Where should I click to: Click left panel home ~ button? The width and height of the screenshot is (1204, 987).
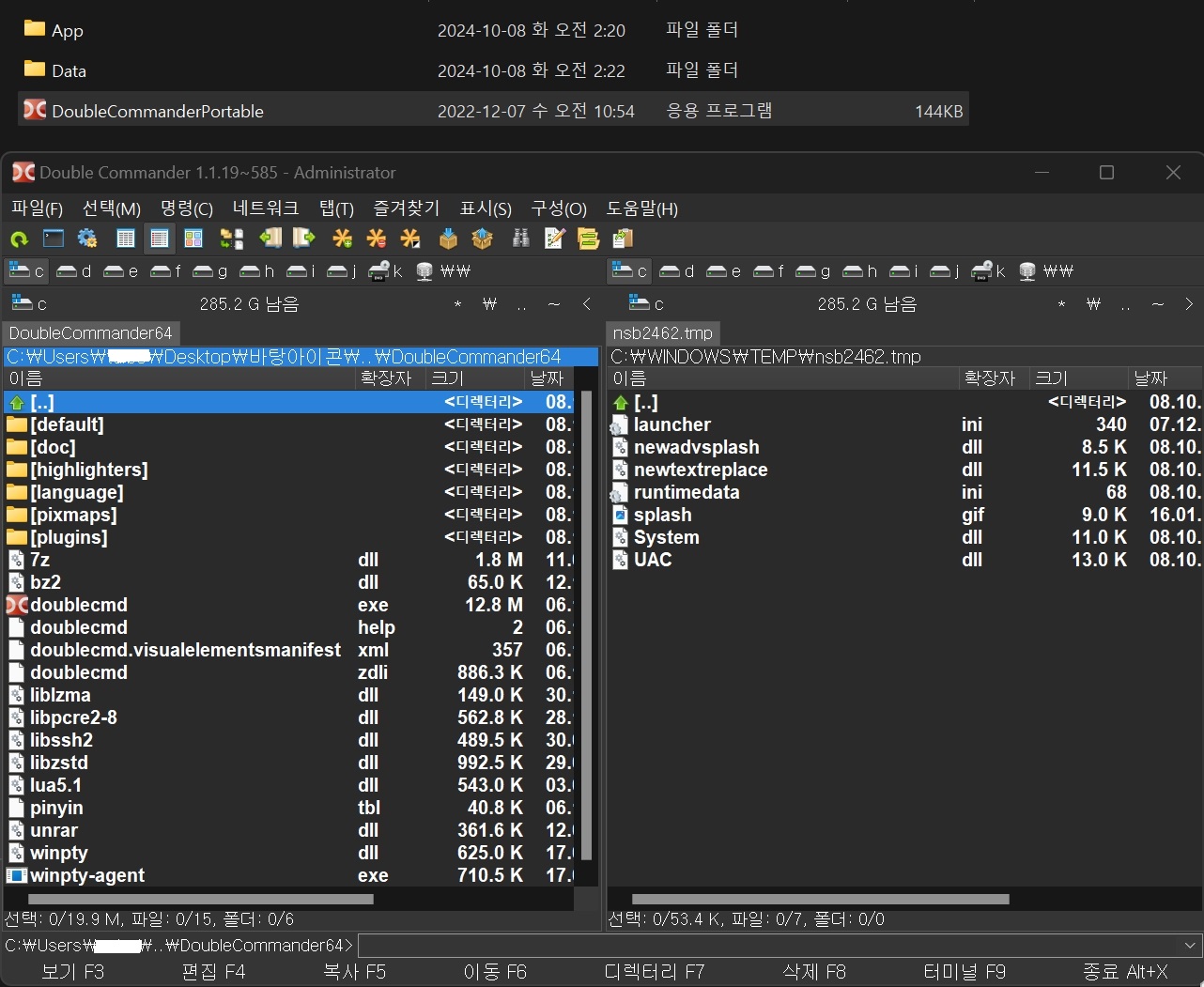[554, 303]
